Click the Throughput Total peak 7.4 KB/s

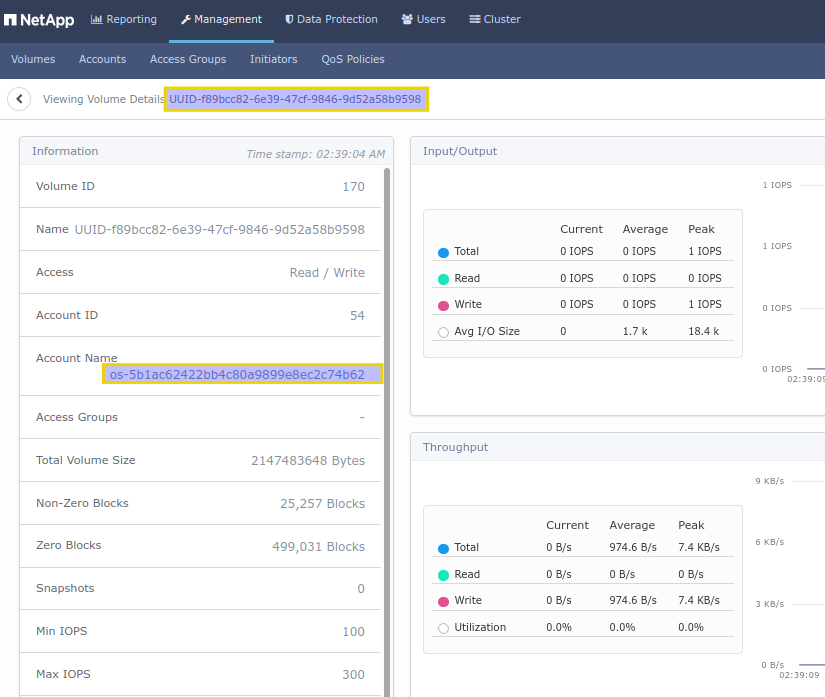point(699,548)
